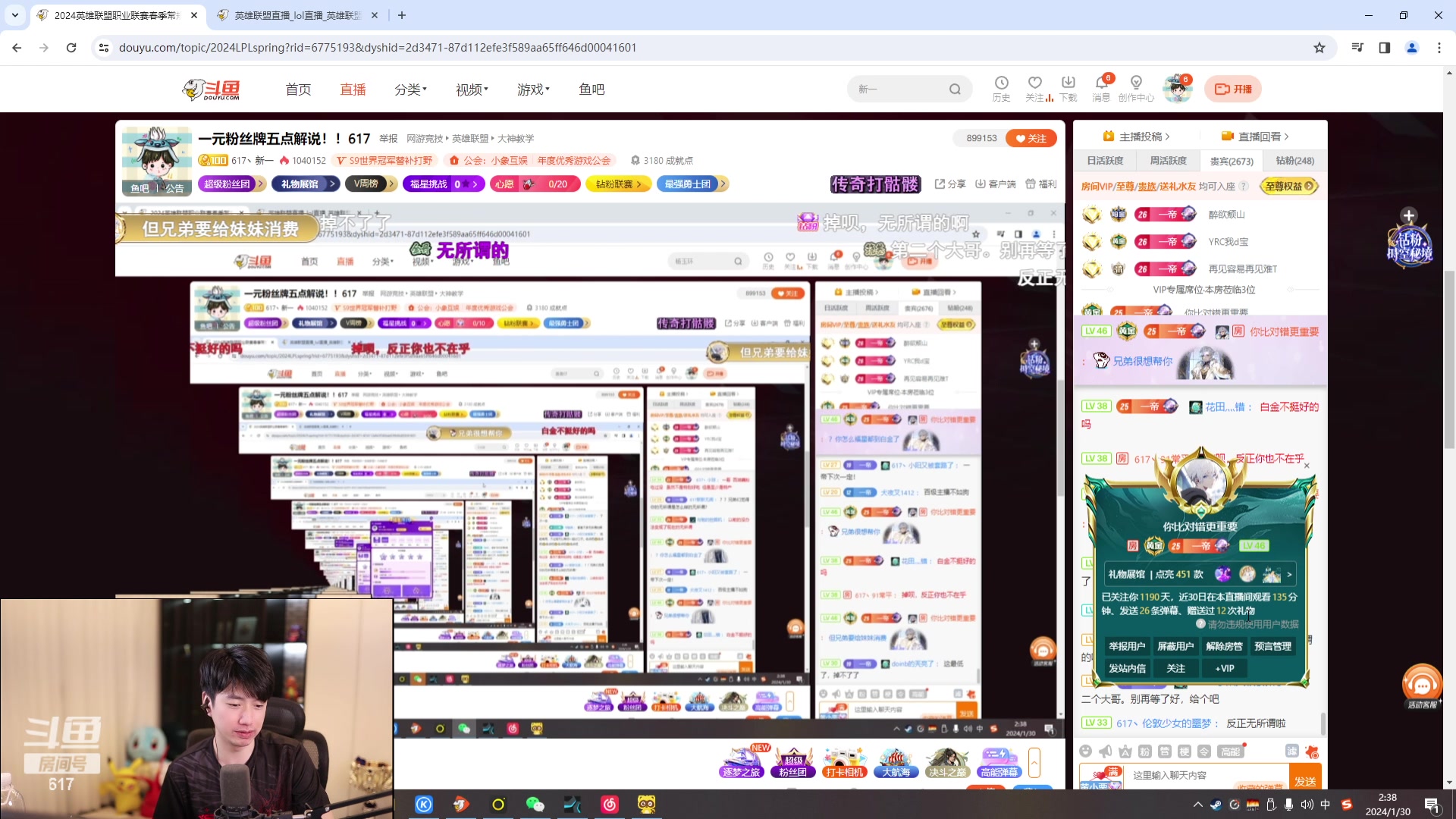Click +VIP in user card
This screenshot has width=1456, height=819.
point(1225,668)
